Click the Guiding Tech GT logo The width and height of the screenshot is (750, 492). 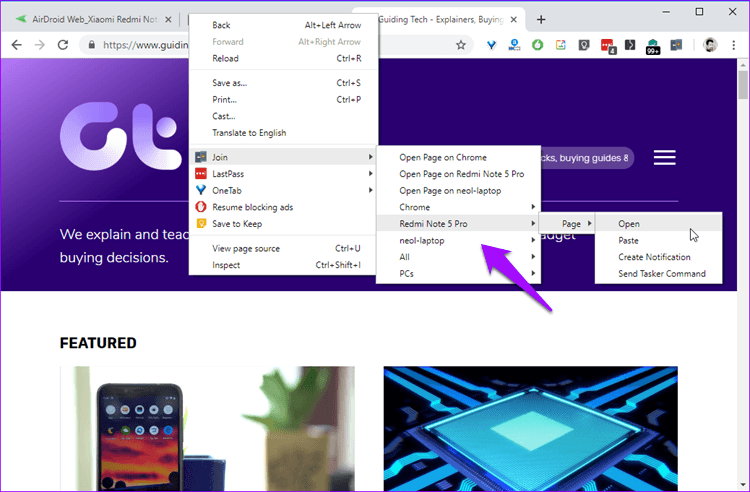[x=121, y=136]
